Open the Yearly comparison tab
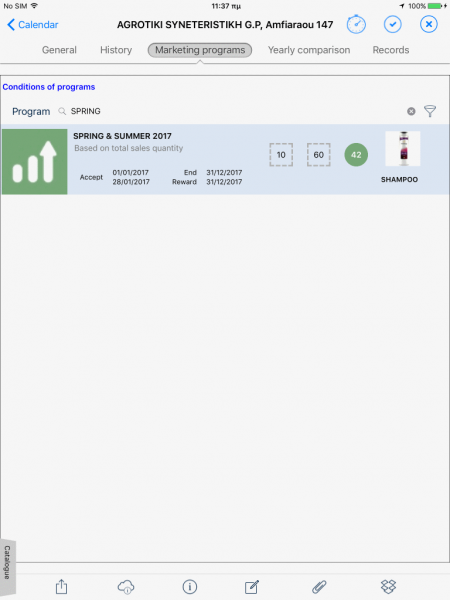This screenshot has width=450, height=600. (309, 50)
